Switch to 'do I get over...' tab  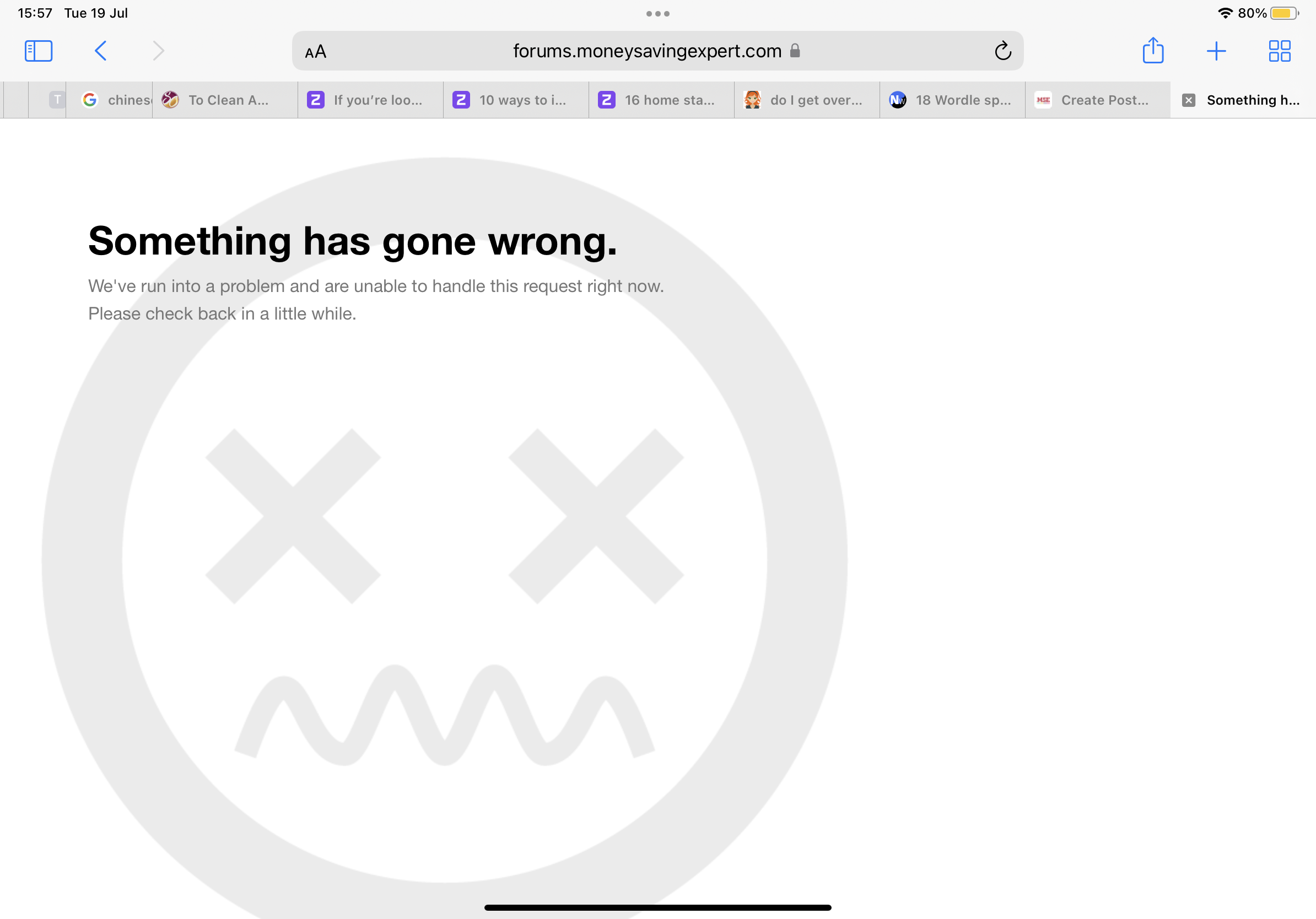click(x=807, y=100)
